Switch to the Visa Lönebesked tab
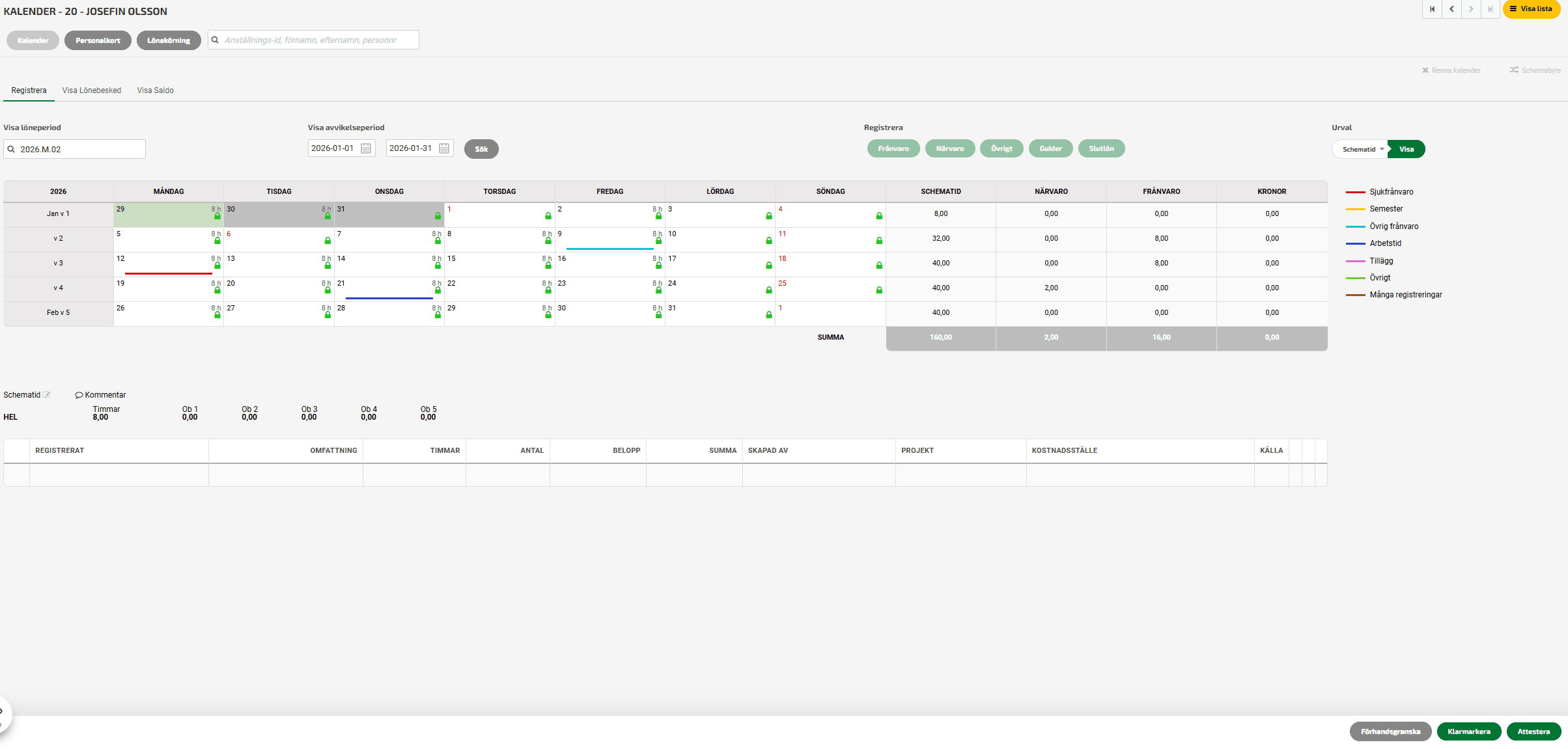1568x749 pixels. point(92,90)
